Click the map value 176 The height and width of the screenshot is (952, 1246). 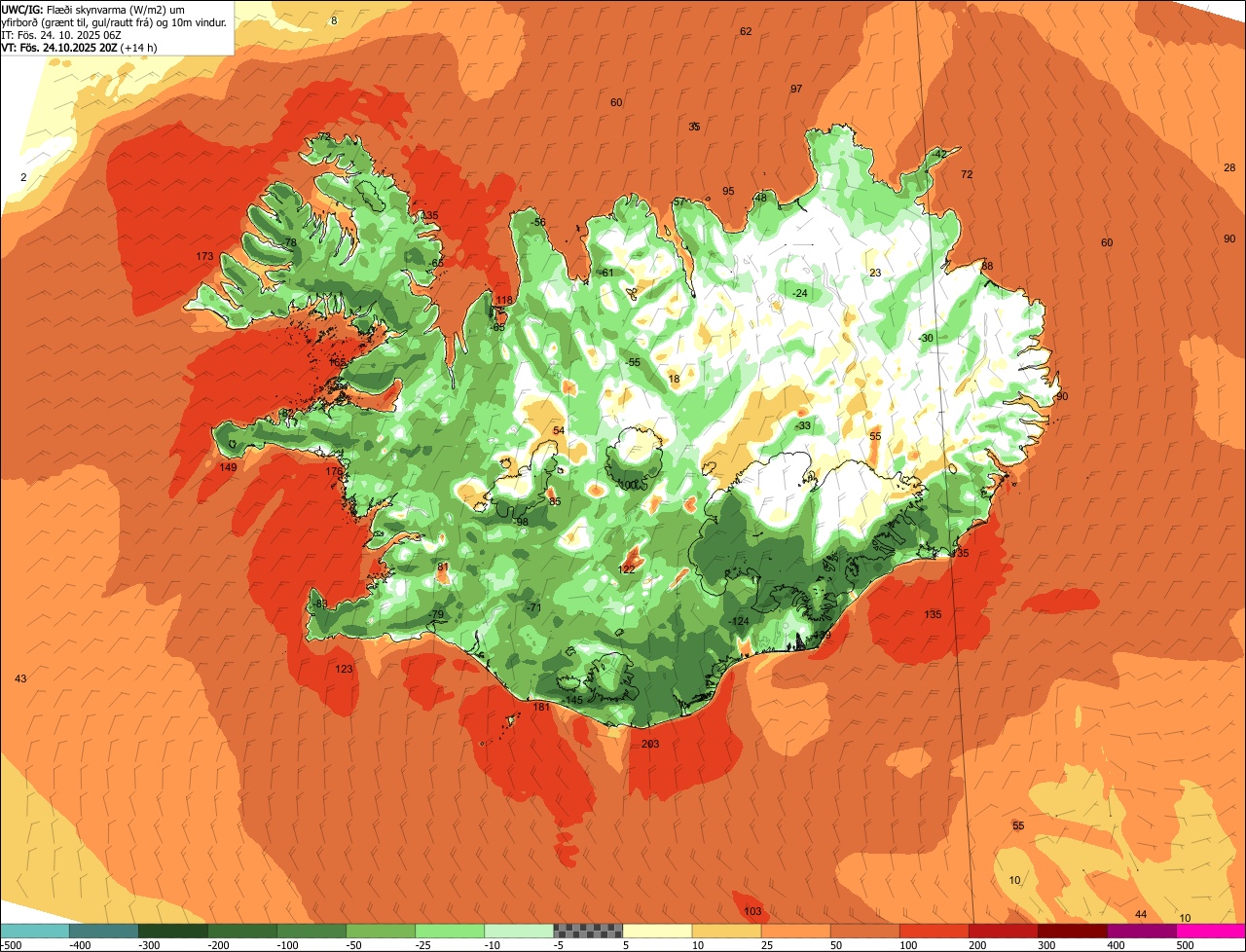click(334, 472)
